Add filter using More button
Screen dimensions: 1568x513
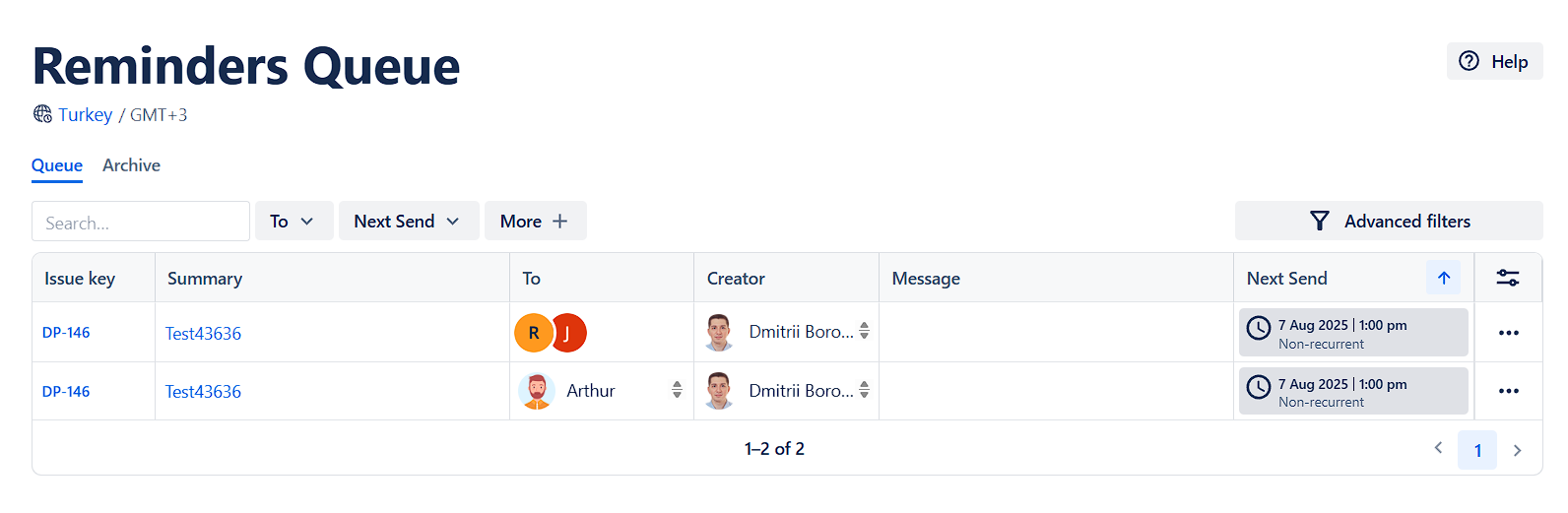pyautogui.click(x=534, y=222)
